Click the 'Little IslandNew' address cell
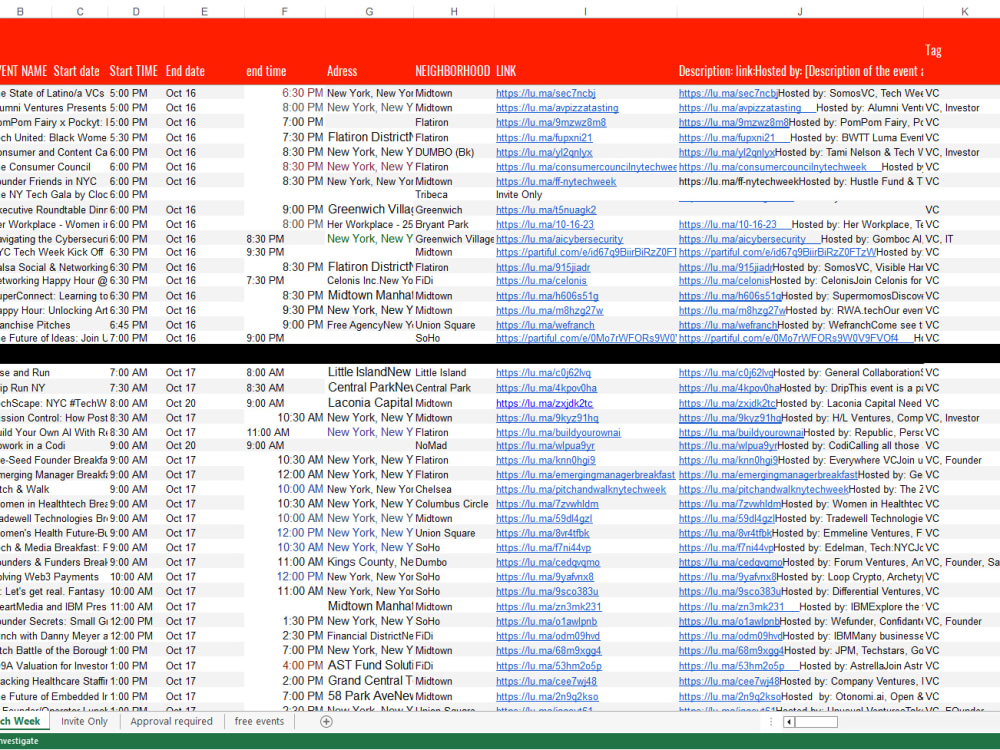The height and width of the screenshot is (750, 1000). pos(369,372)
